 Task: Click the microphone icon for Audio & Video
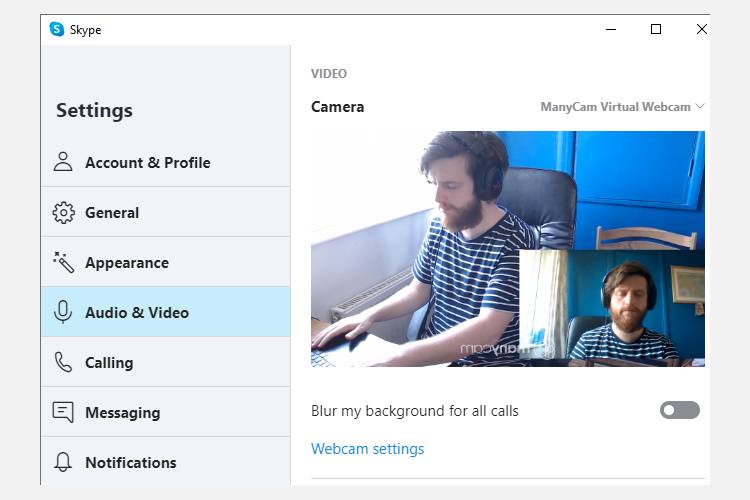[63, 312]
